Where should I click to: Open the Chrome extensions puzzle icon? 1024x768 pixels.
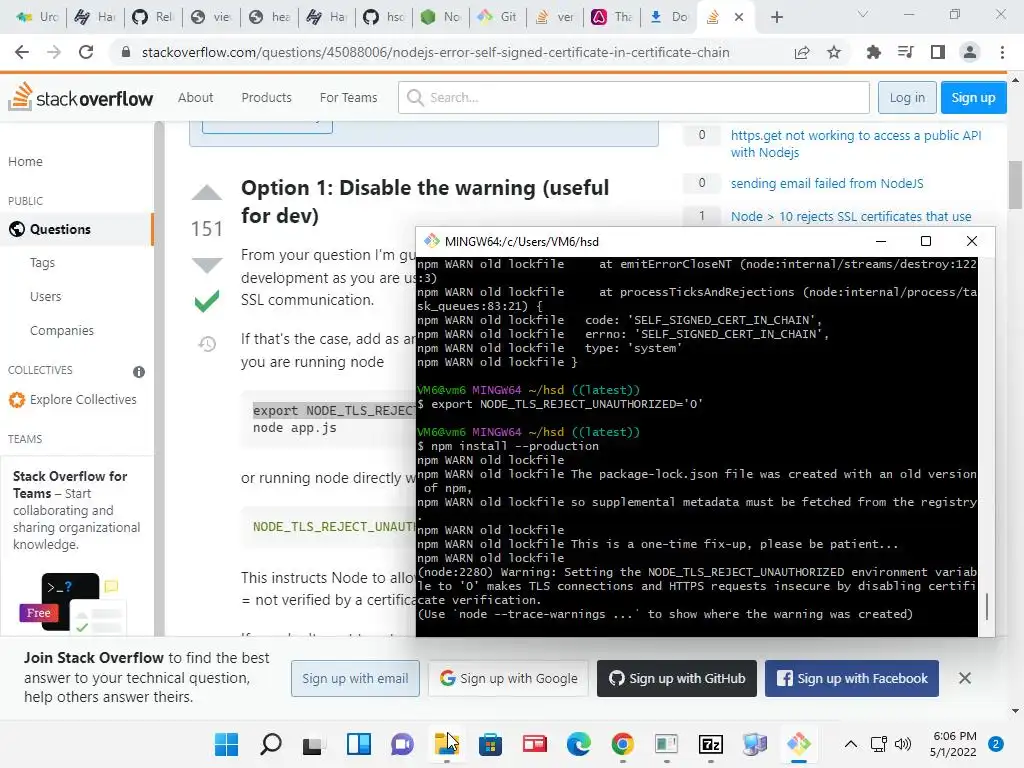(873, 52)
